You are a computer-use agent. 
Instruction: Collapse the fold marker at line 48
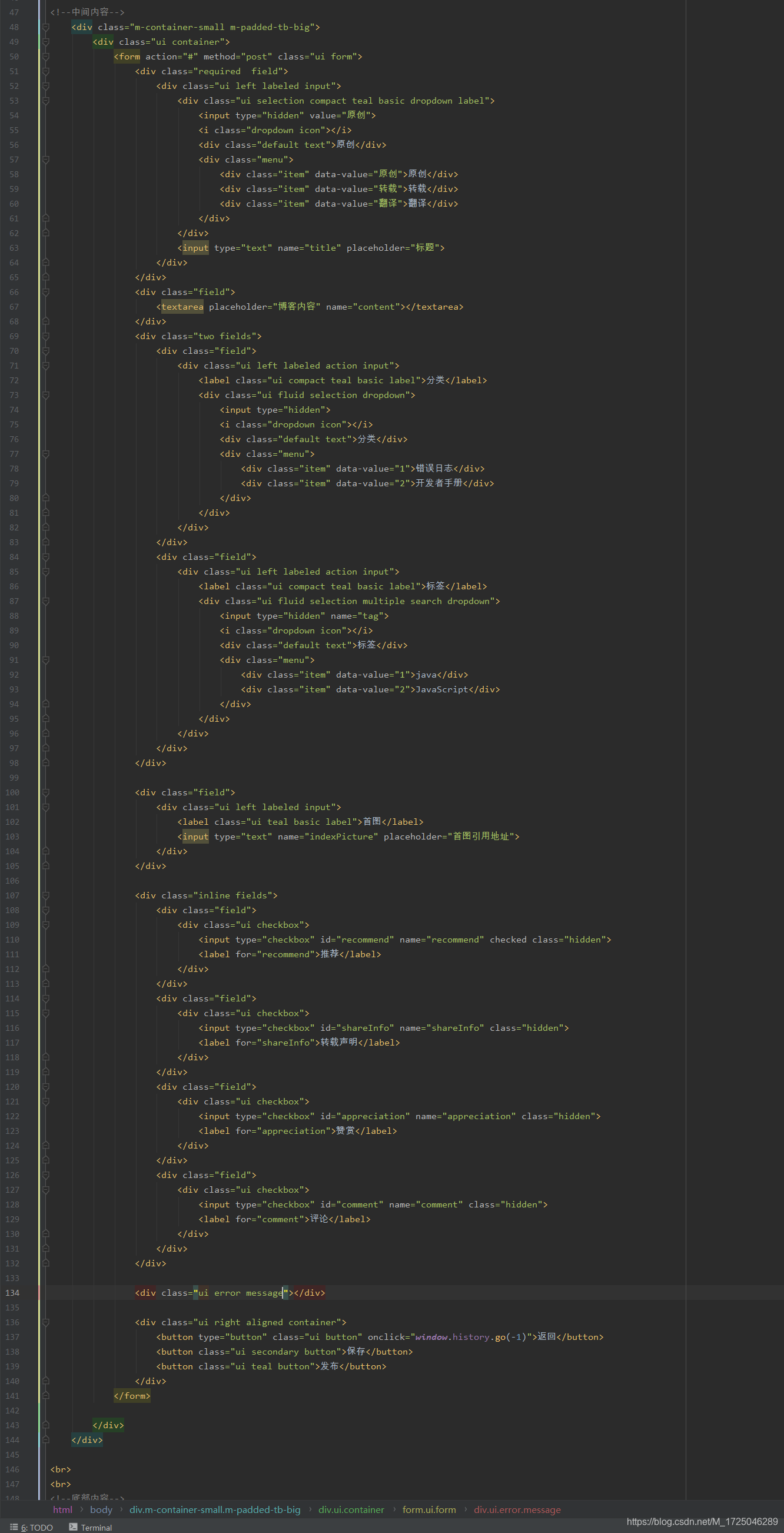coord(46,27)
